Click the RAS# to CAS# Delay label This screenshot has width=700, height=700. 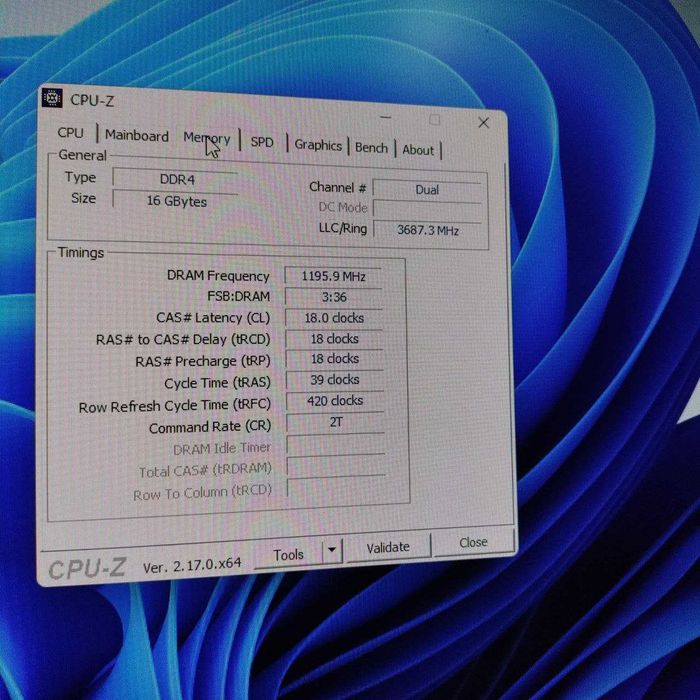pyautogui.click(x=183, y=339)
